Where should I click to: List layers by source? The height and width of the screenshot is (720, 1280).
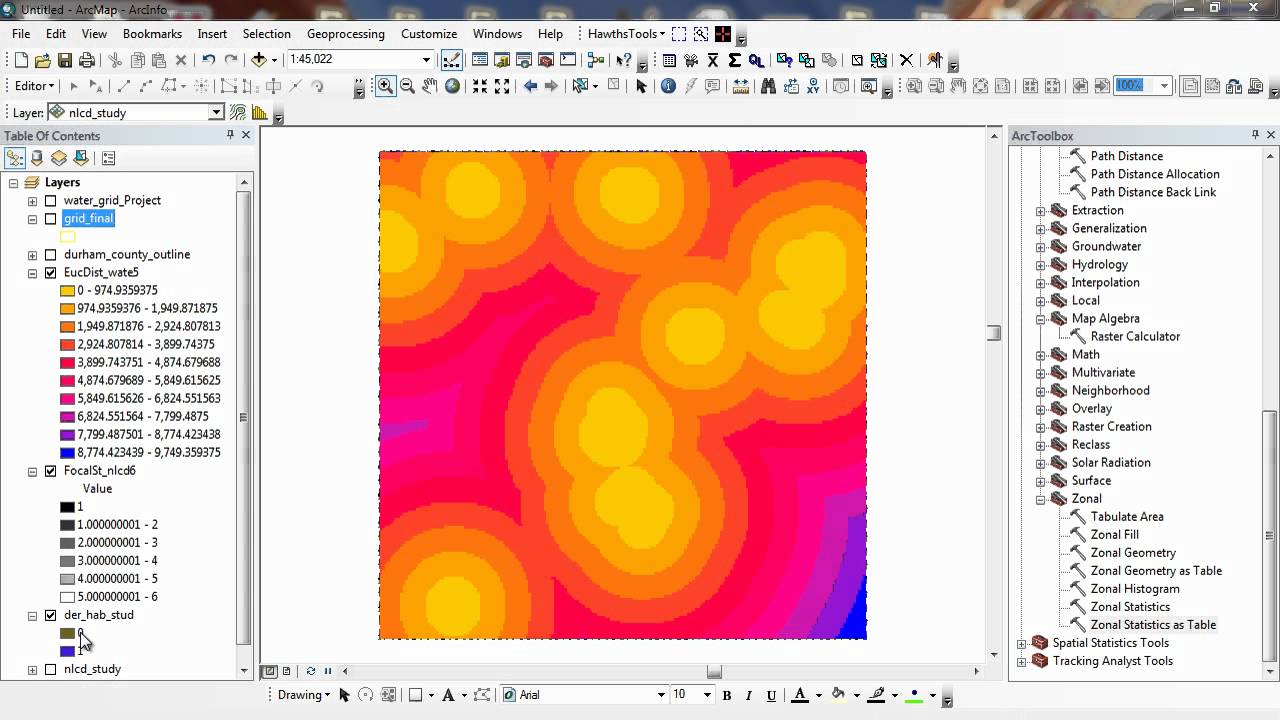(37, 158)
